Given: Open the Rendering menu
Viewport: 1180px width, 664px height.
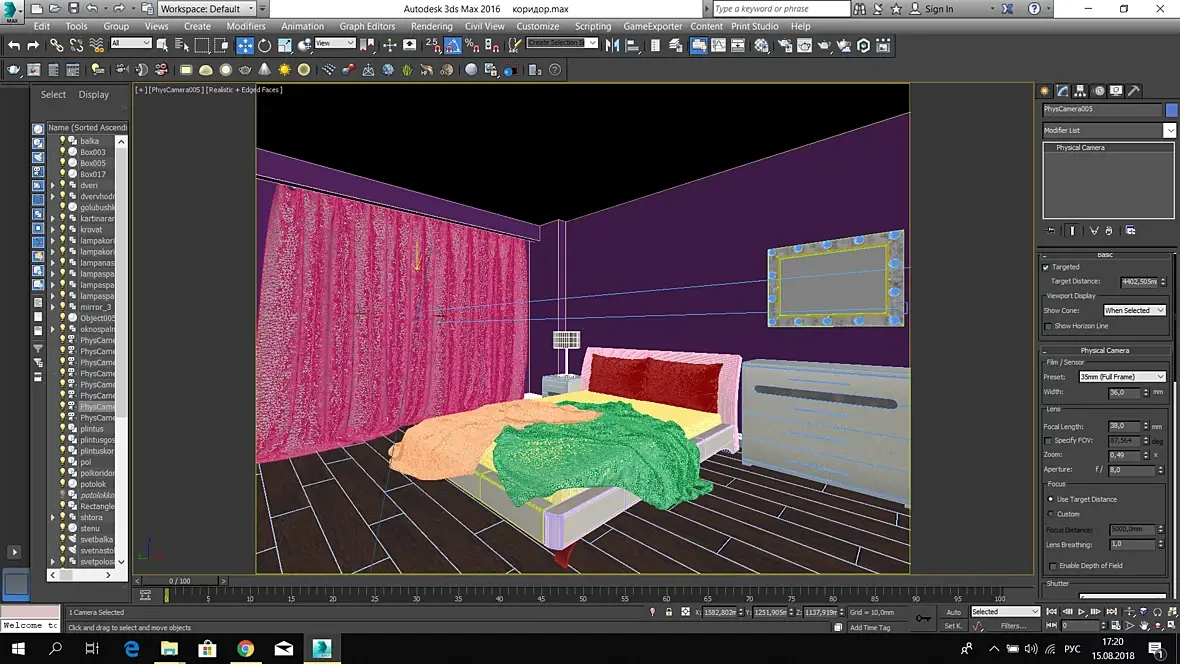Looking at the screenshot, I should click(431, 26).
